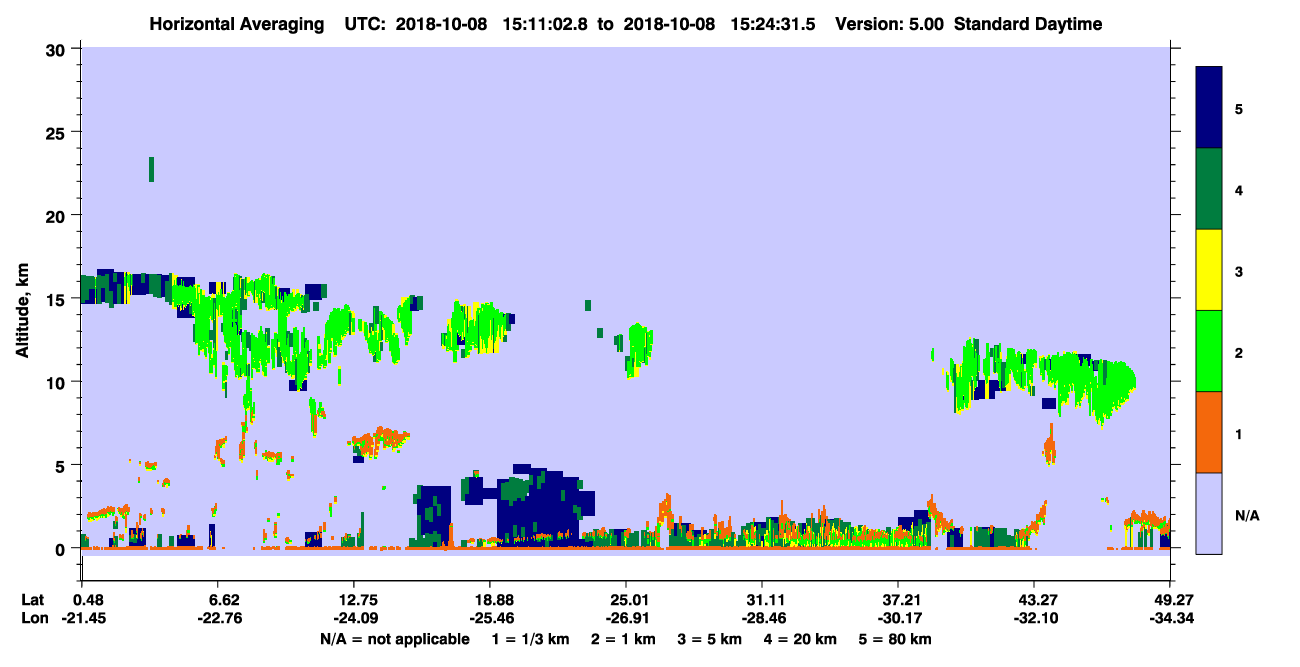Click the altitude tick label 25

[58, 132]
